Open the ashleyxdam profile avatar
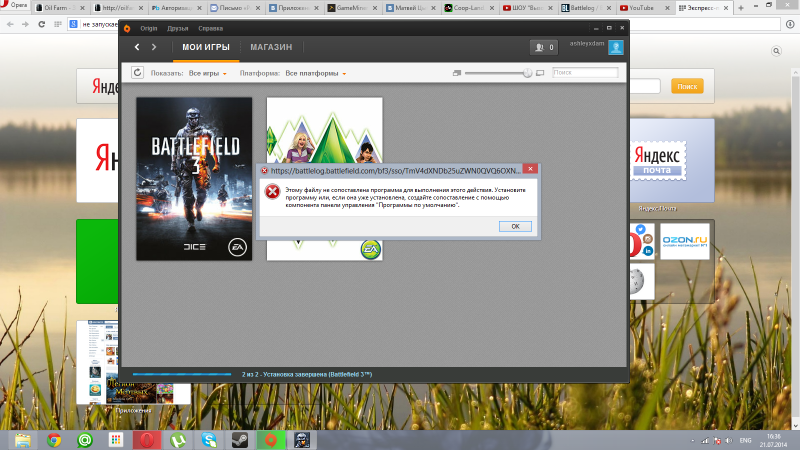This screenshot has width=800, height=450. click(616, 47)
